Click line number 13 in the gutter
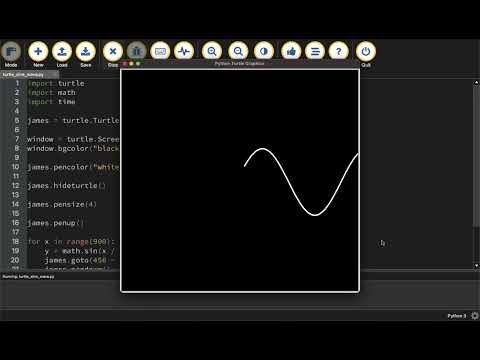This screenshot has width=480, height=360. click(x=15, y=195)
